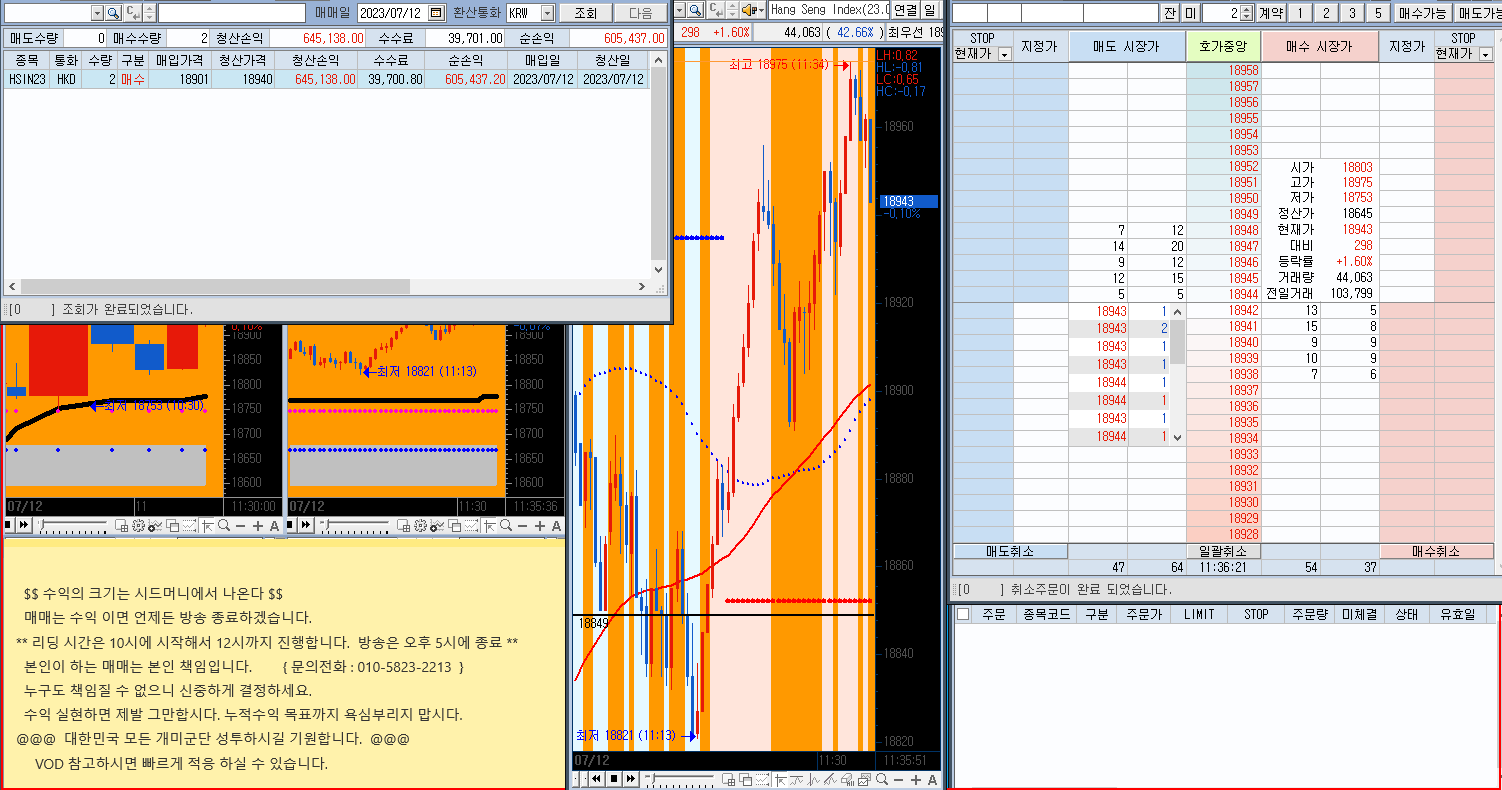Click the 매도취소 cancel-sell button

(x=1010, y=551)
